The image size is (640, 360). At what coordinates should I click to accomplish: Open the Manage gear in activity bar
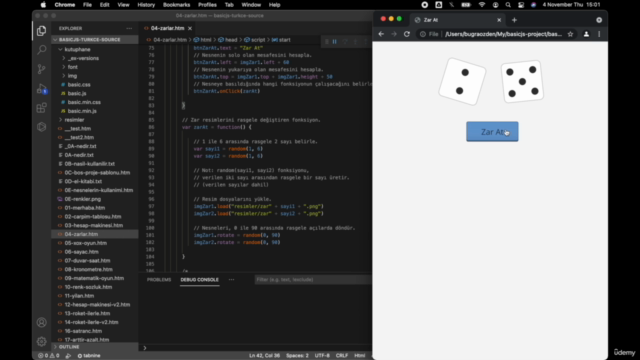coord(41,341)
